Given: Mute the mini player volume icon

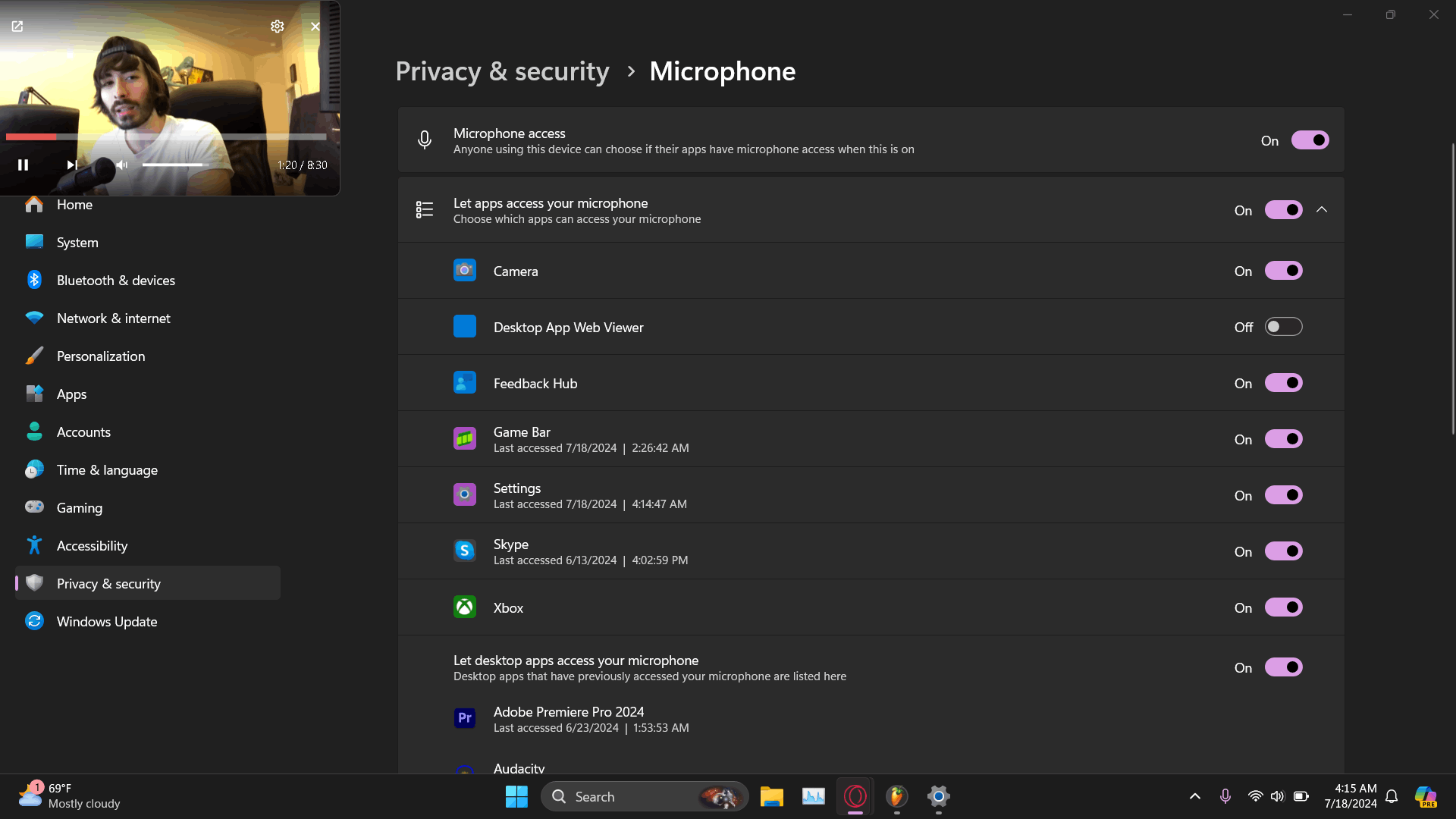Looking at the screenshot, I should click(x=122, y=165).
